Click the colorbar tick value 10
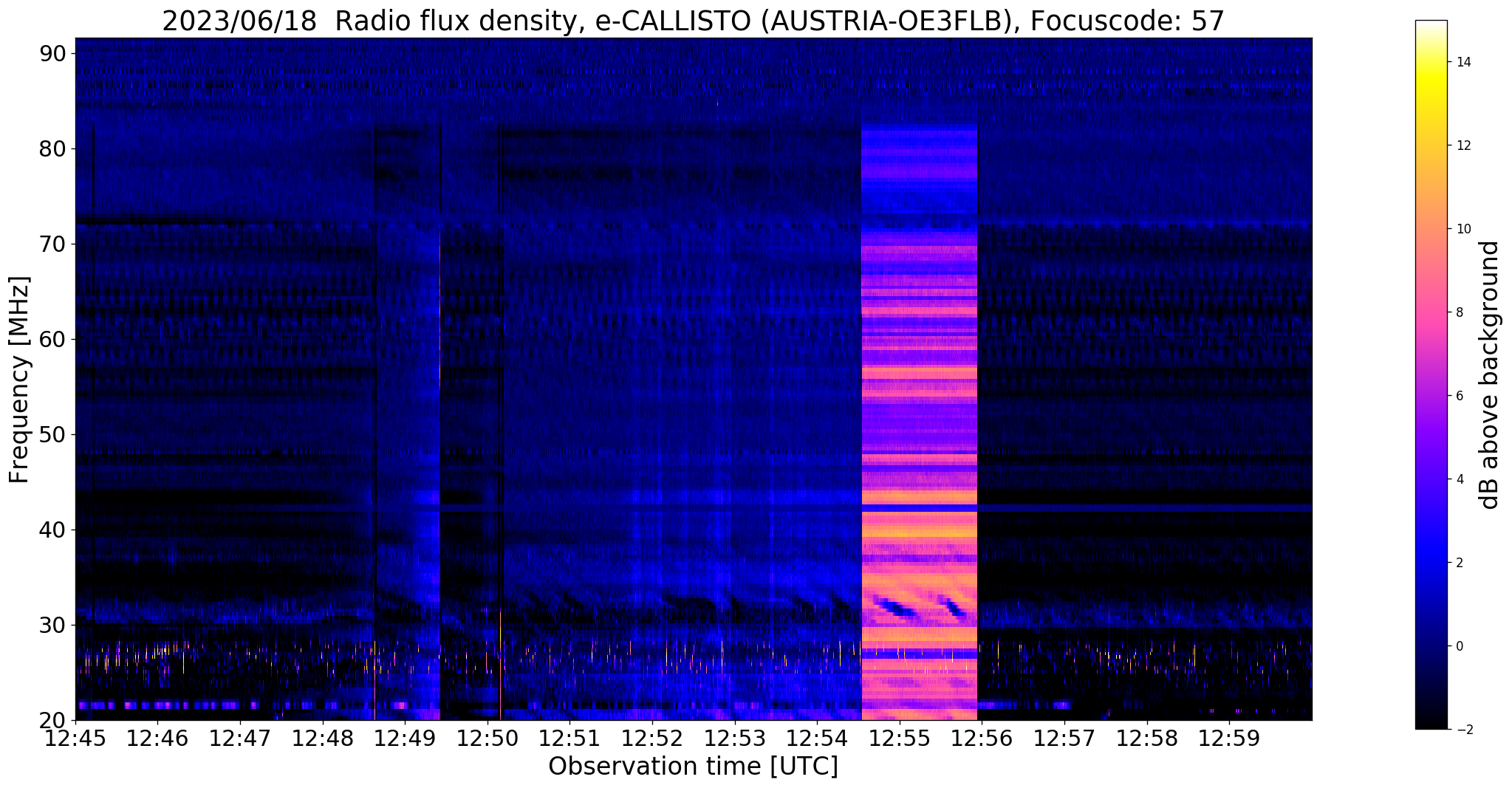This screenshot has height=788, width=1512. [x=1462, y=229]
